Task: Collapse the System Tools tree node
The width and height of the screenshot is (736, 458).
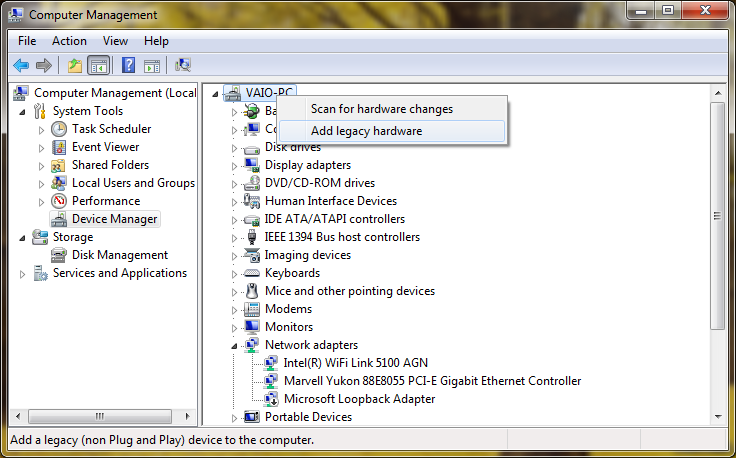Action: pyautogui.click(x=22, y=112)
